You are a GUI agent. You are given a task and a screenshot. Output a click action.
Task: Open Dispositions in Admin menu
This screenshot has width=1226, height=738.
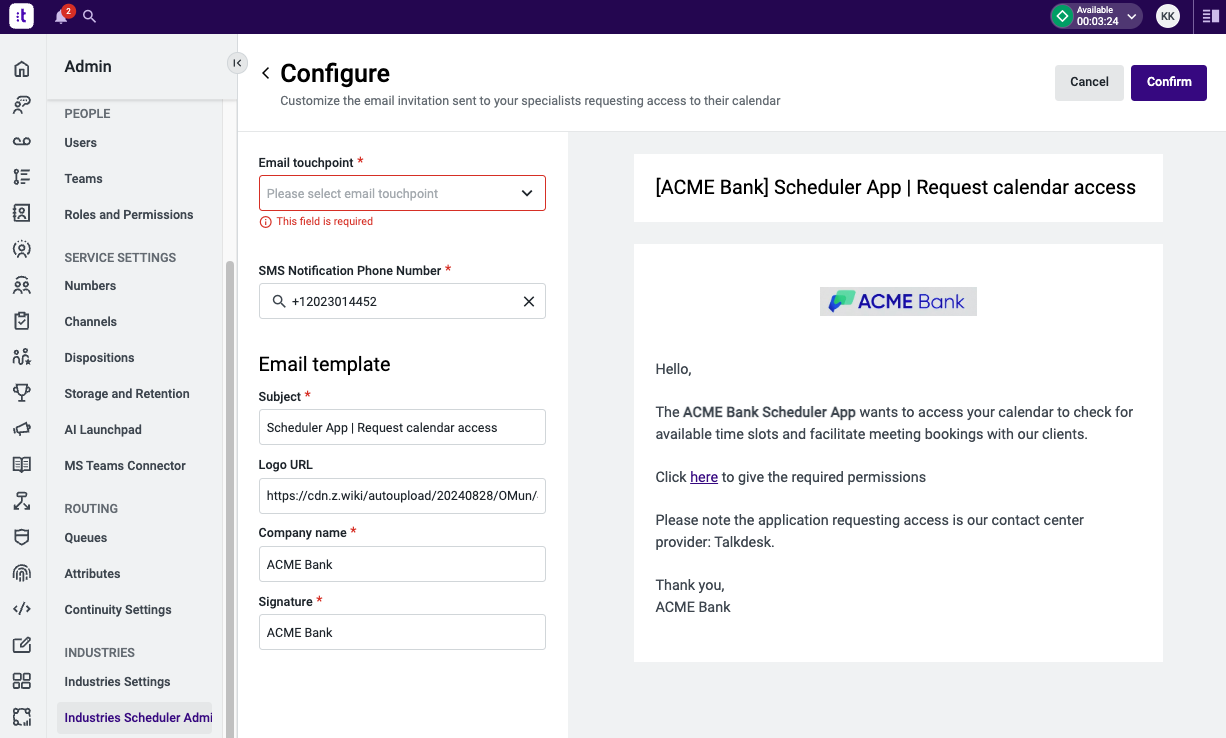click(99, 357)
